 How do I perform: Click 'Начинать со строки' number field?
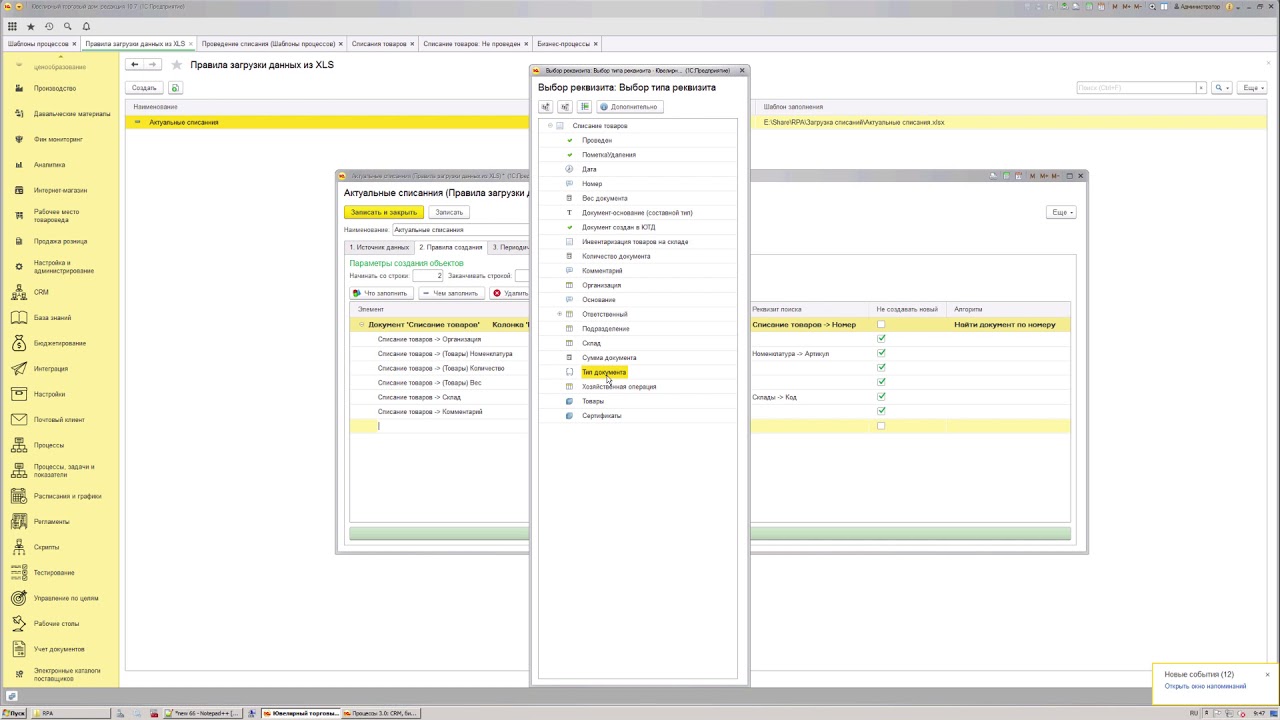point(427,275)
